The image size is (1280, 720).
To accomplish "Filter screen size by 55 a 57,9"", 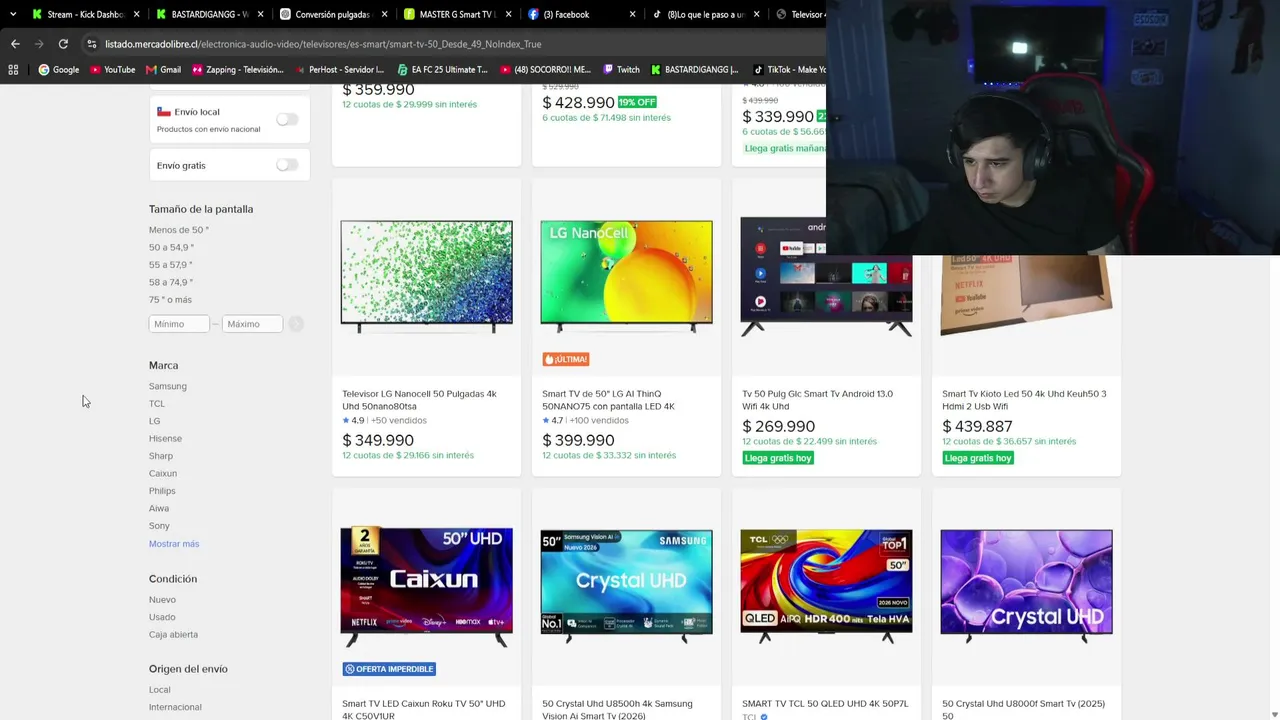I will point(171,265).
